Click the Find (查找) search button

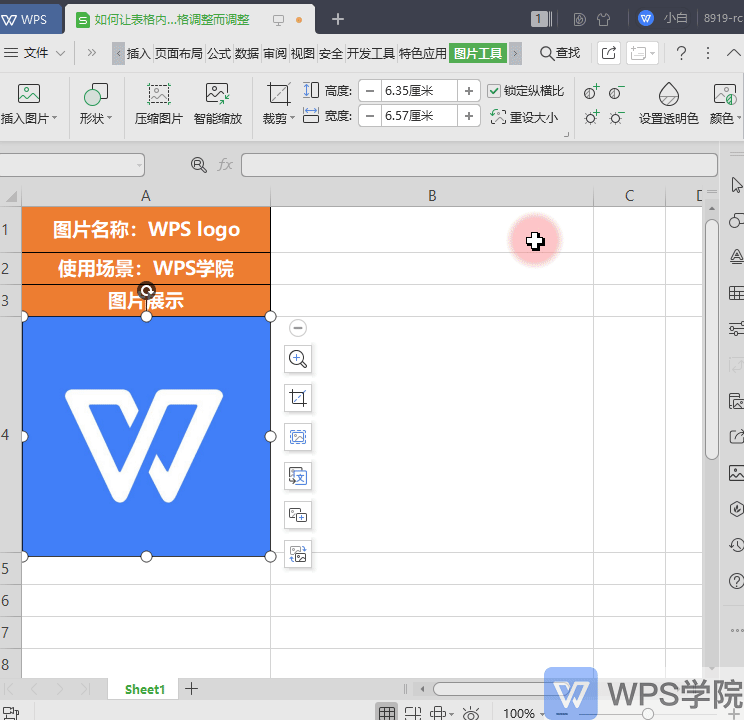(560, 53)
